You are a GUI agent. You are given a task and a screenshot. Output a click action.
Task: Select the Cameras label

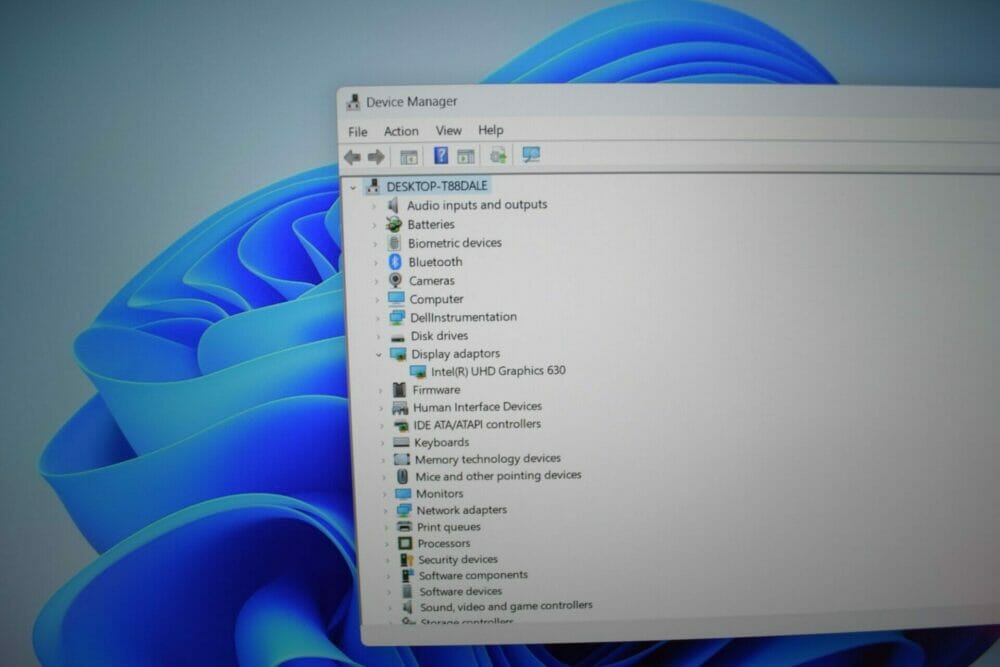click(x=432, y=281)
